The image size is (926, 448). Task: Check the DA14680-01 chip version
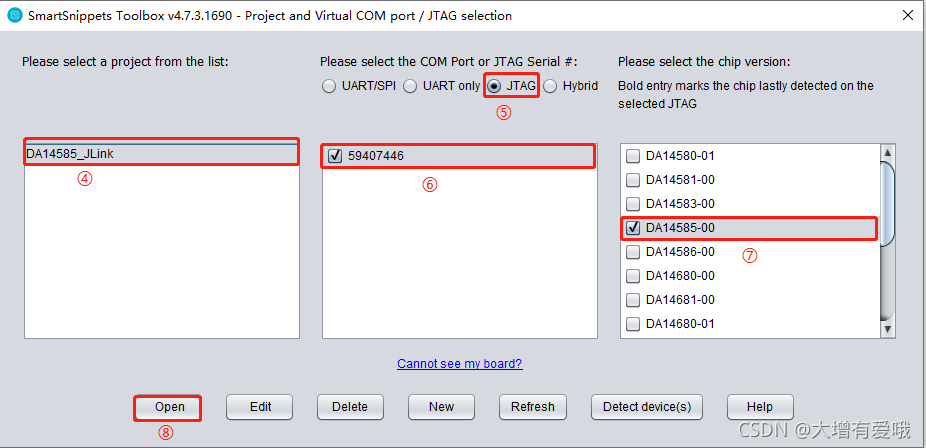coord(632,324)
